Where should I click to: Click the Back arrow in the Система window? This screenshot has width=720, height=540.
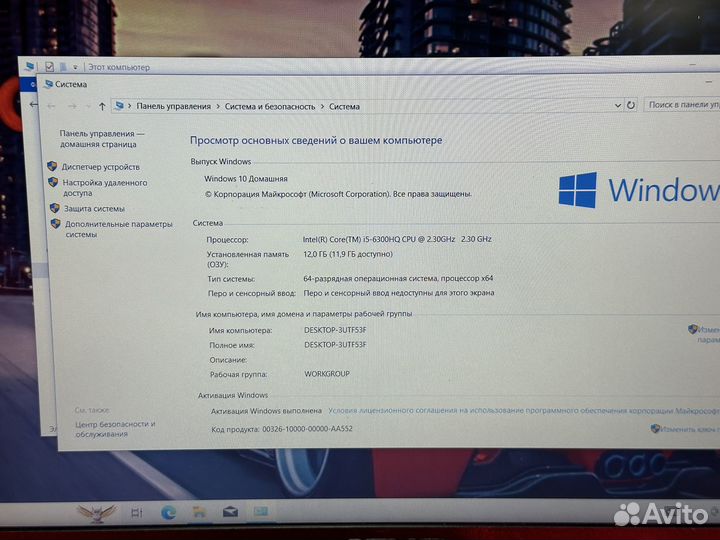tap(51, 107)
